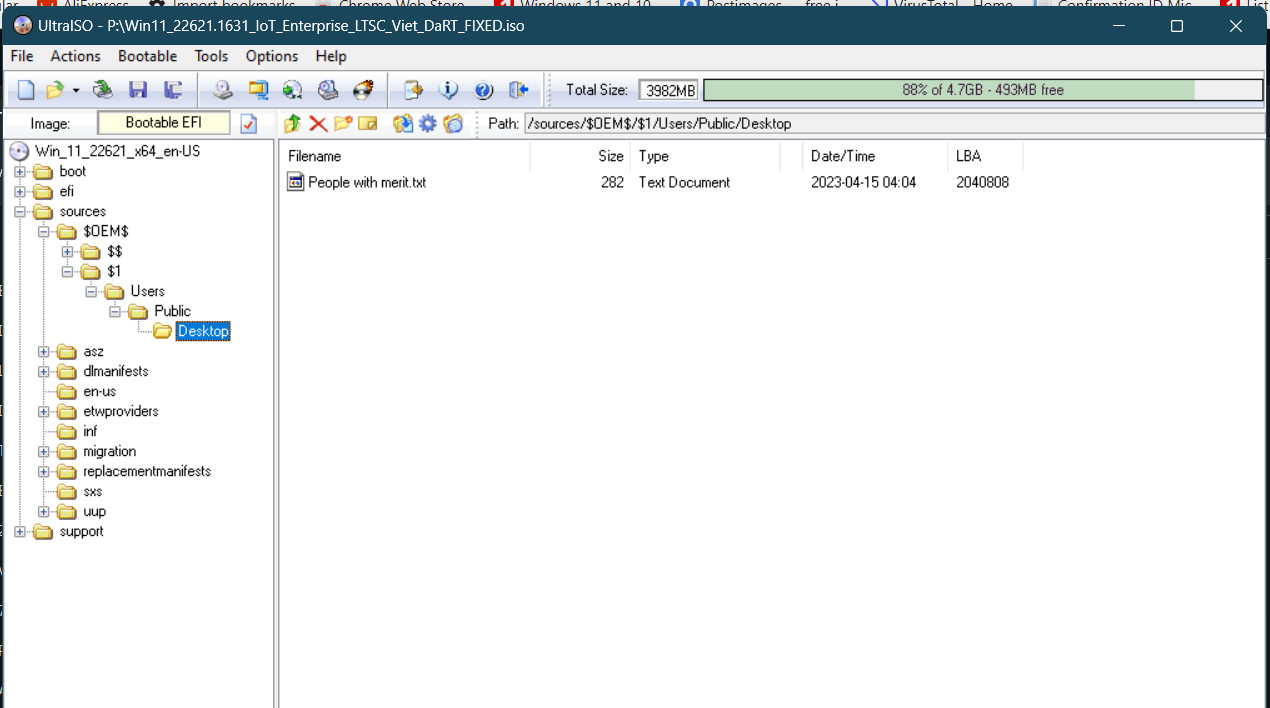Expand the support folder node
The width and height of the screenshot is (1270, 708).
[19, 531]
